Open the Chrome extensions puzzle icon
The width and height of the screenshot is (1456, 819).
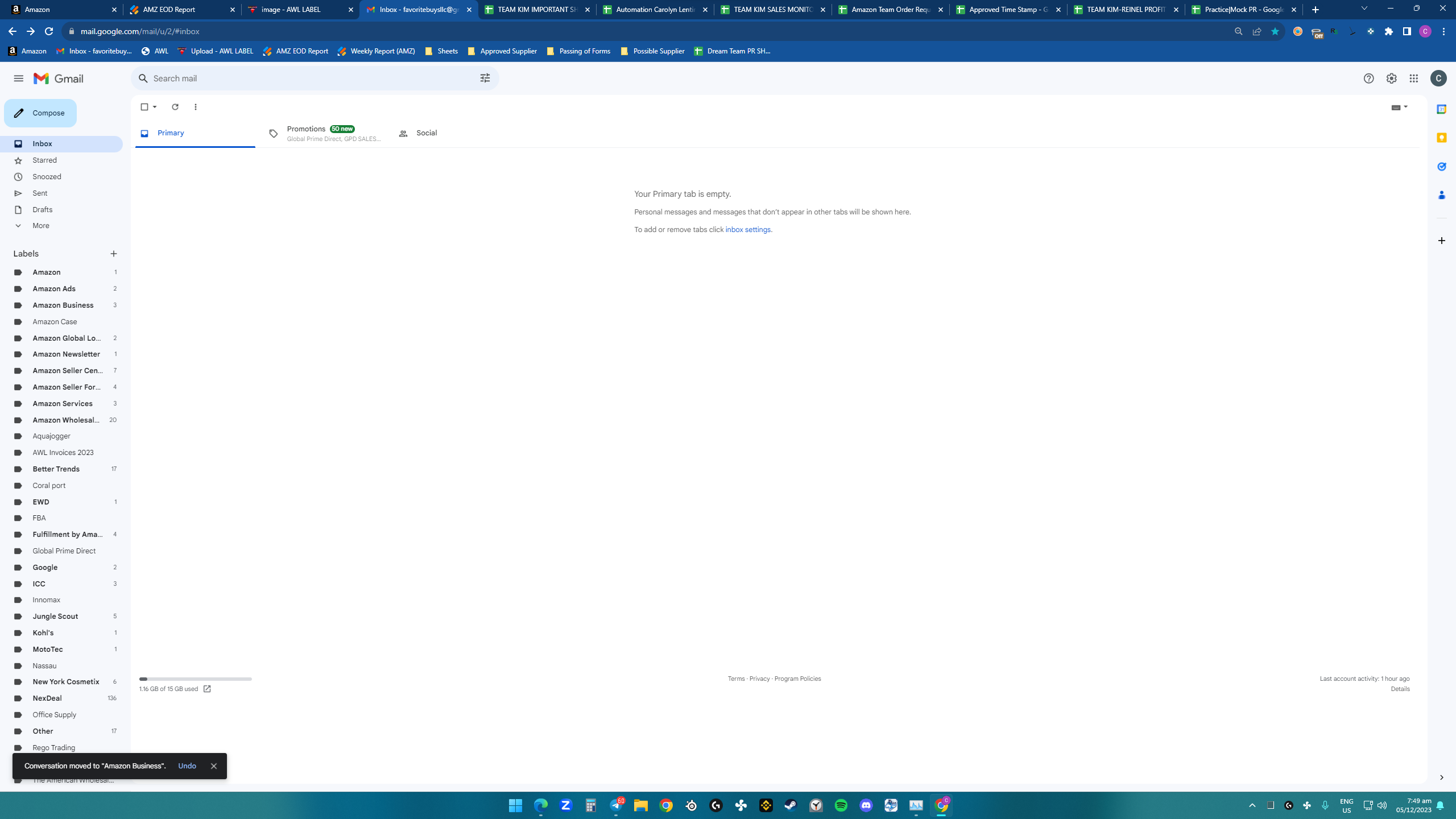[1389, 31]
